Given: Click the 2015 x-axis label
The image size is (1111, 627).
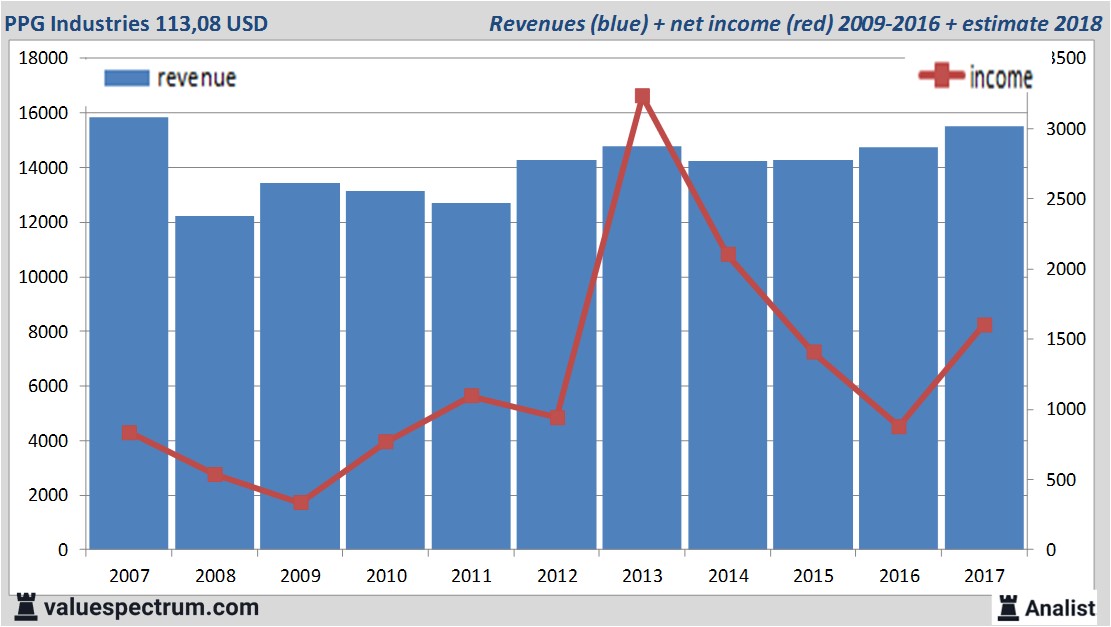Looking at the screenshot, I should [813, 575].
